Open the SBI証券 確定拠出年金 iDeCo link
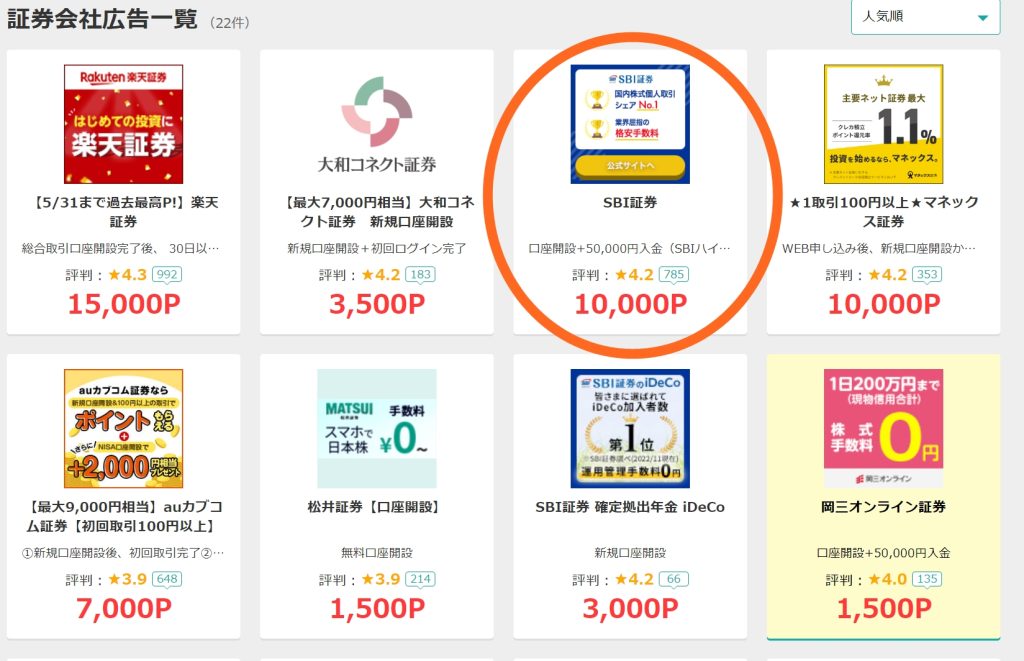Viewport: 1024px width, 661px height. coord(630,508)
